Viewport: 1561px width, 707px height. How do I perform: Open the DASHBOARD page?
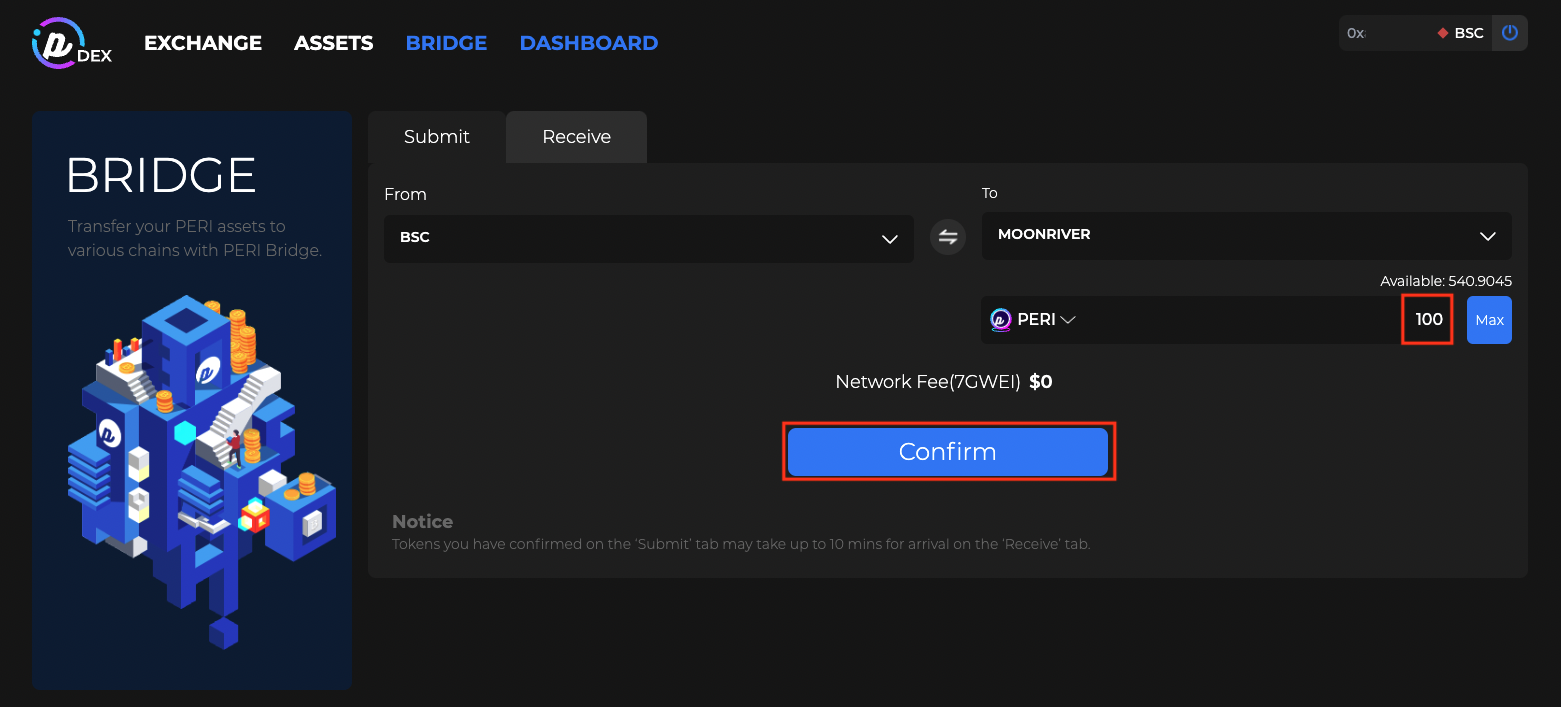[589, 43]
